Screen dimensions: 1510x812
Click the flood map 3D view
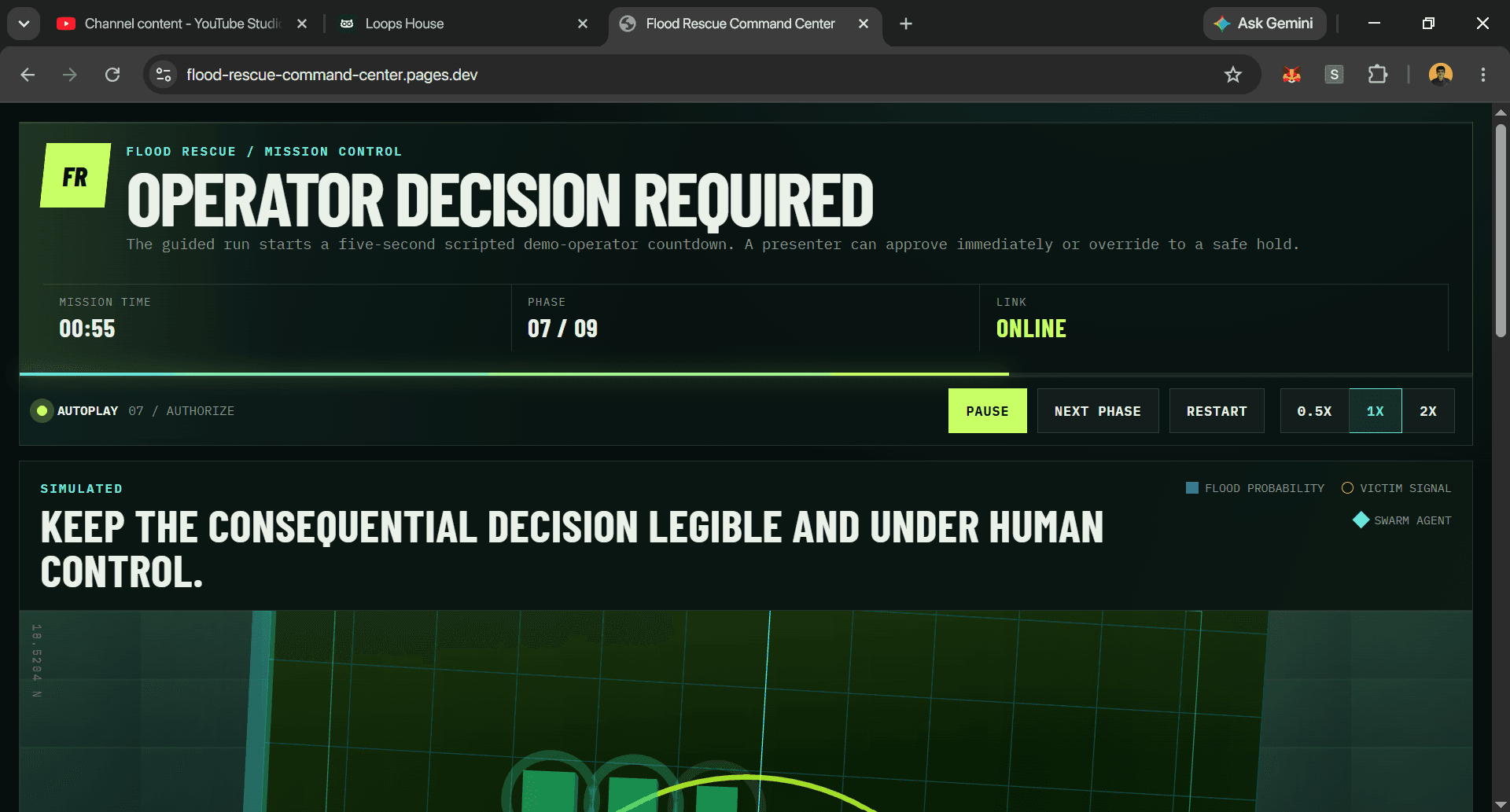746,711
